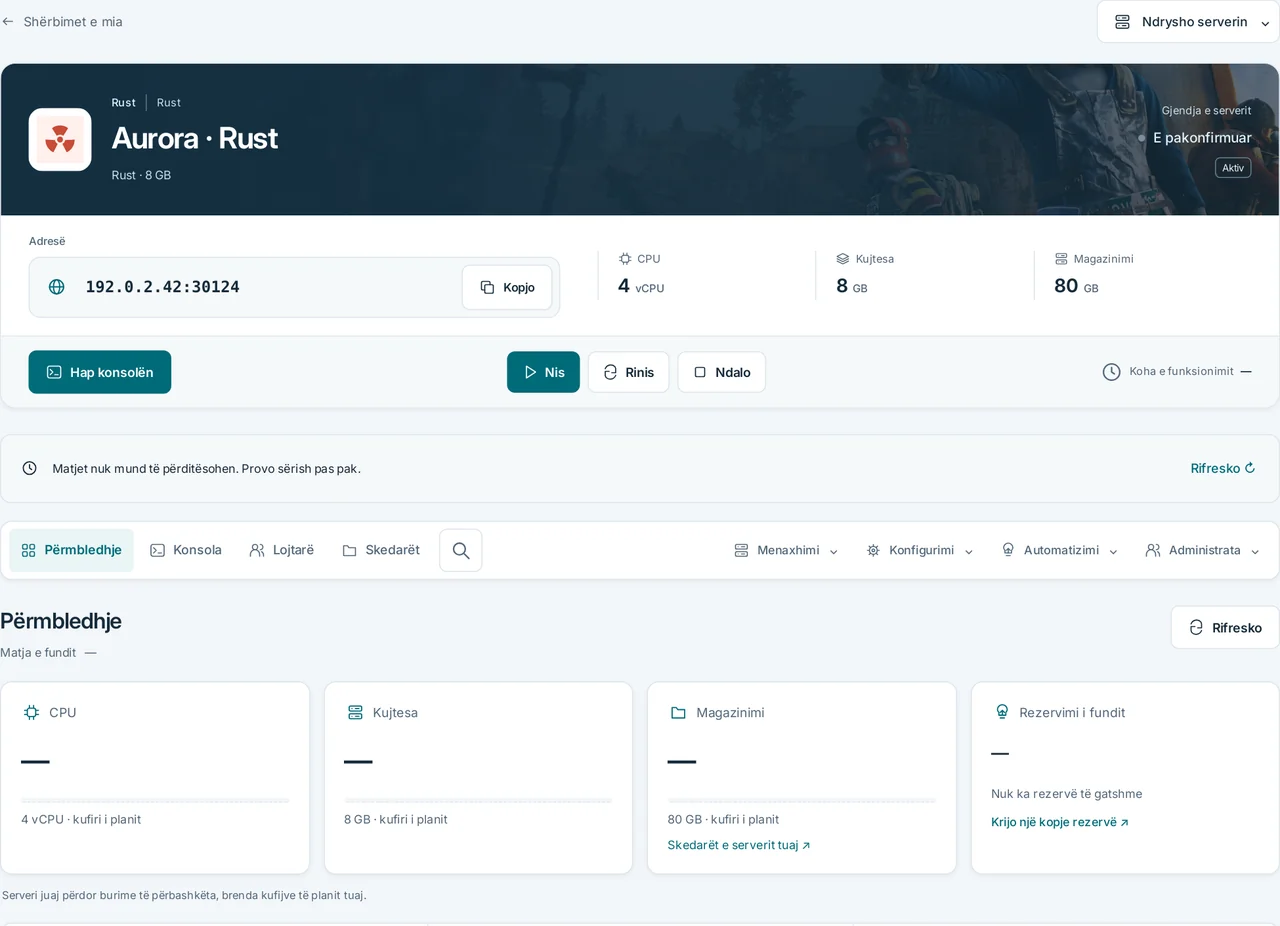
Task: Switch to the Konsola tab
Action: (x=186, y=550)
